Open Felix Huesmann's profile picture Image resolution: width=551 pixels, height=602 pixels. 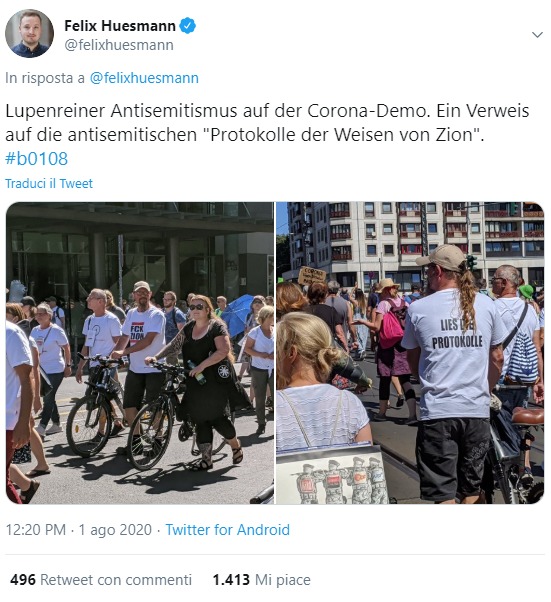29,33
